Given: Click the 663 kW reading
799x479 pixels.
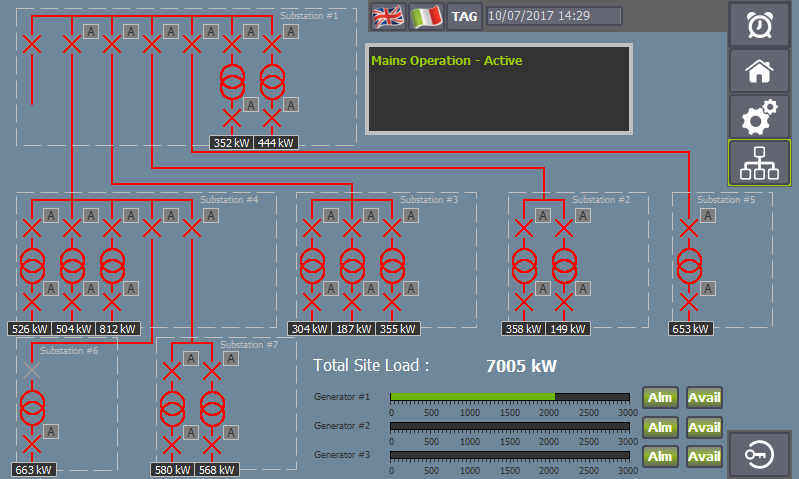Looking at the screenshot, I should pos(33,469).
